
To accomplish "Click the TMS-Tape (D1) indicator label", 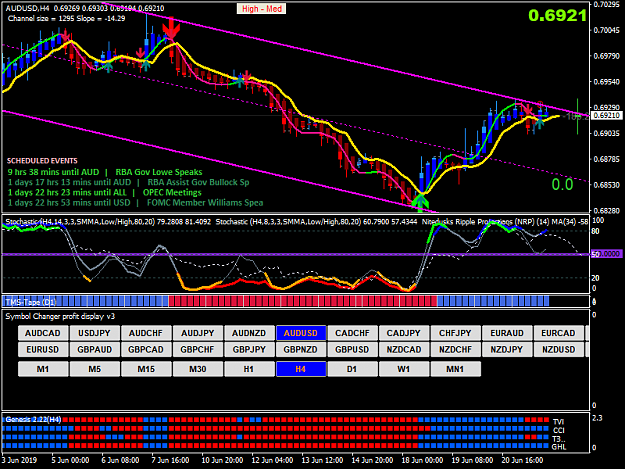I will point(31,302).
